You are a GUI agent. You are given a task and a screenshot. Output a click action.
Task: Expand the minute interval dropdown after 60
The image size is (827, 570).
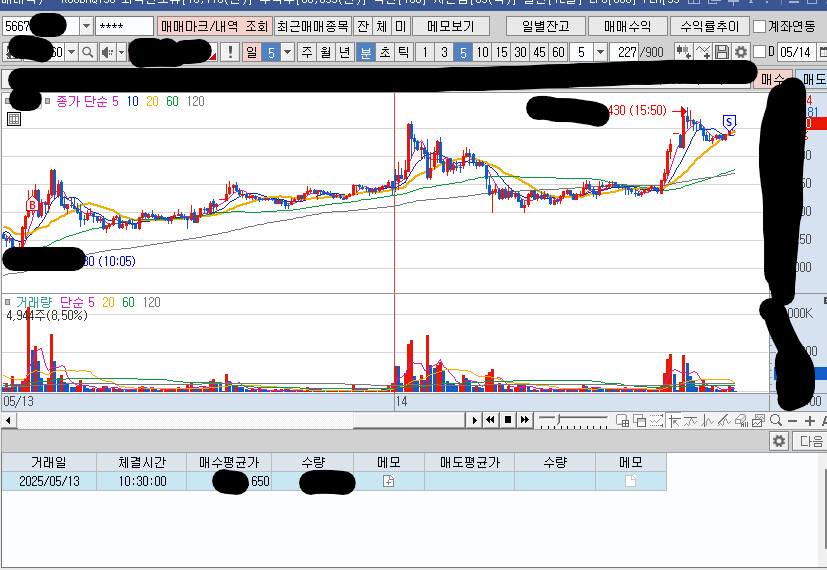[x=600, y=52]
